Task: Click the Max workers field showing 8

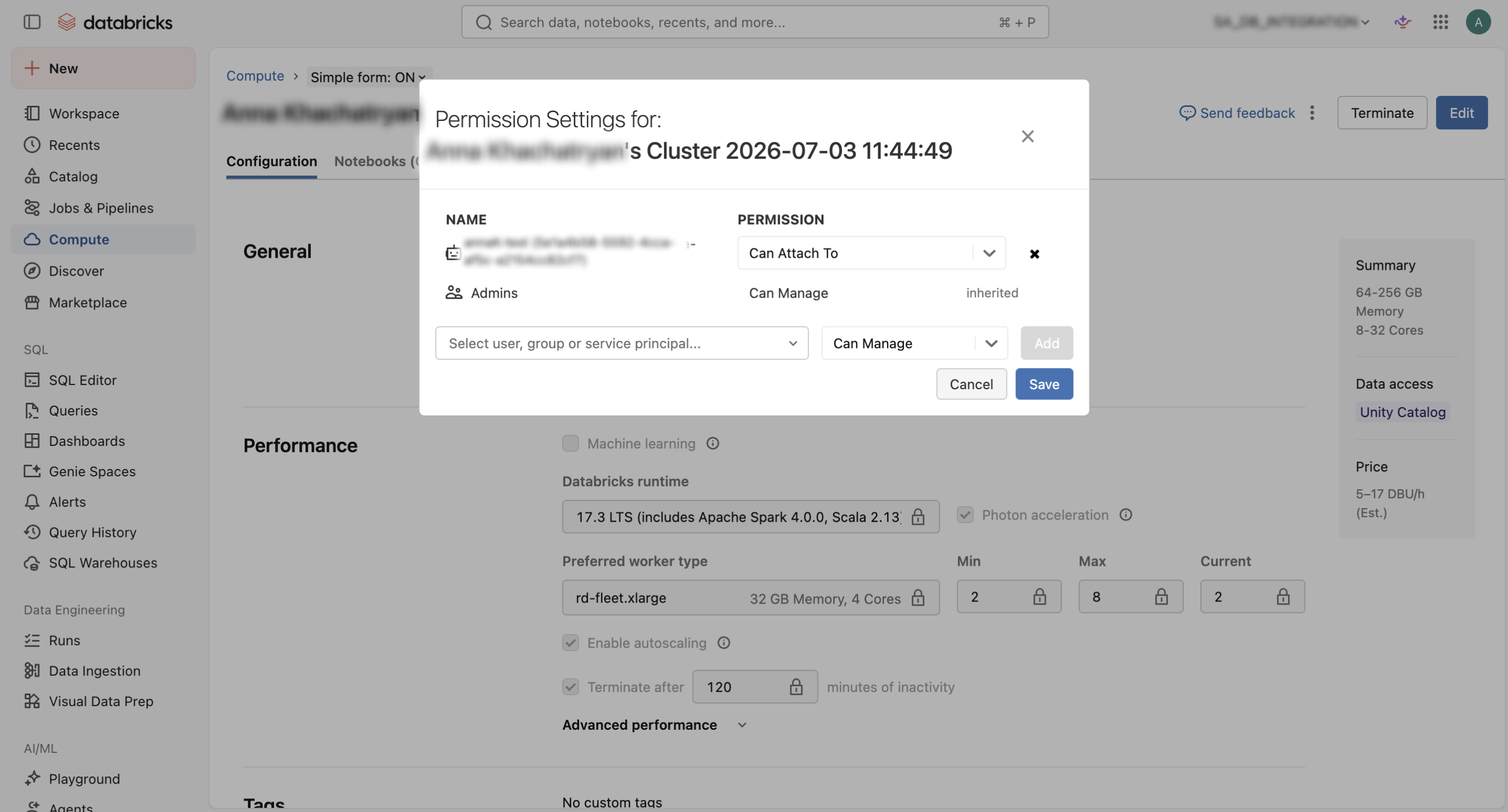Action: coord(1130,596)
